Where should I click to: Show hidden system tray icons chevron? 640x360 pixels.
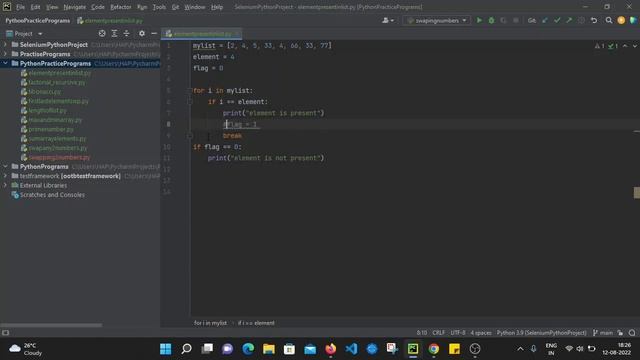tap(520, 349)
